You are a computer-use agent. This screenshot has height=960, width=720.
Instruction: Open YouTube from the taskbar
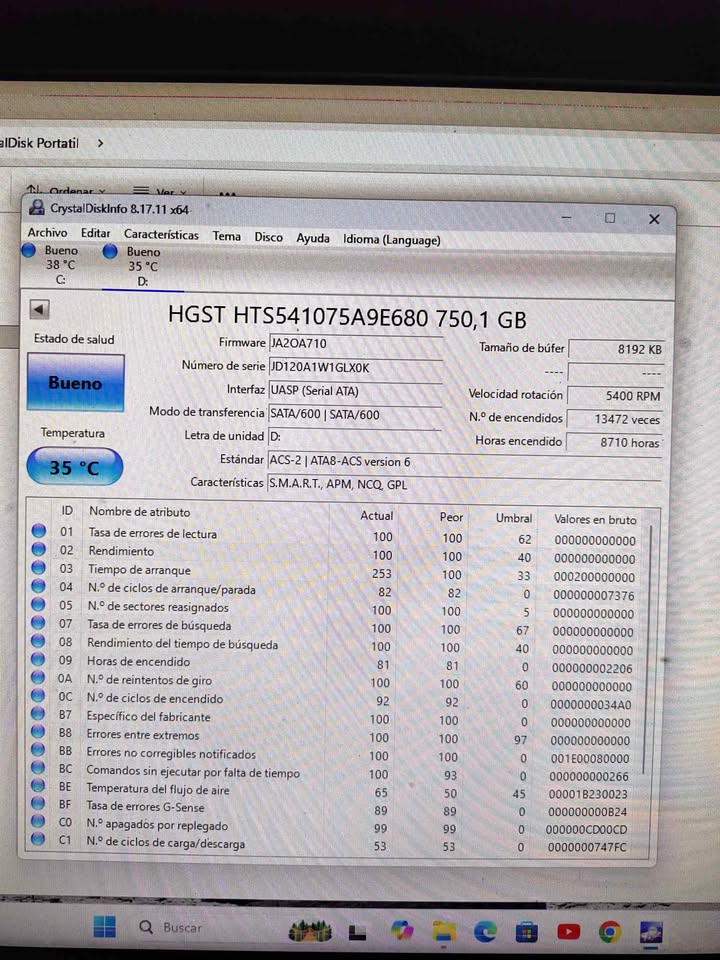[x=568, y=932]
